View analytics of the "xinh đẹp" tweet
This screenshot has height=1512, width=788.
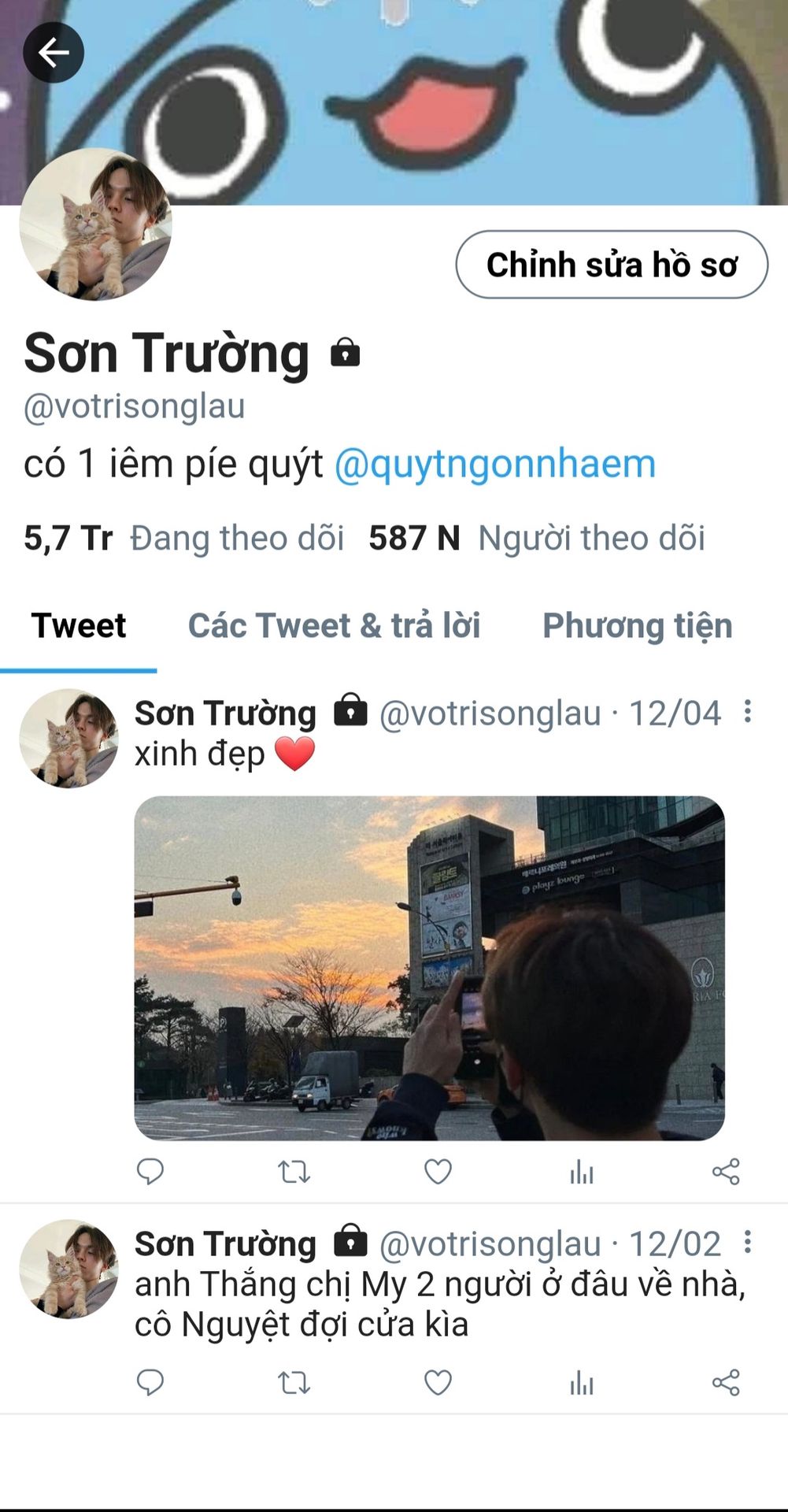pos(582,1172)
